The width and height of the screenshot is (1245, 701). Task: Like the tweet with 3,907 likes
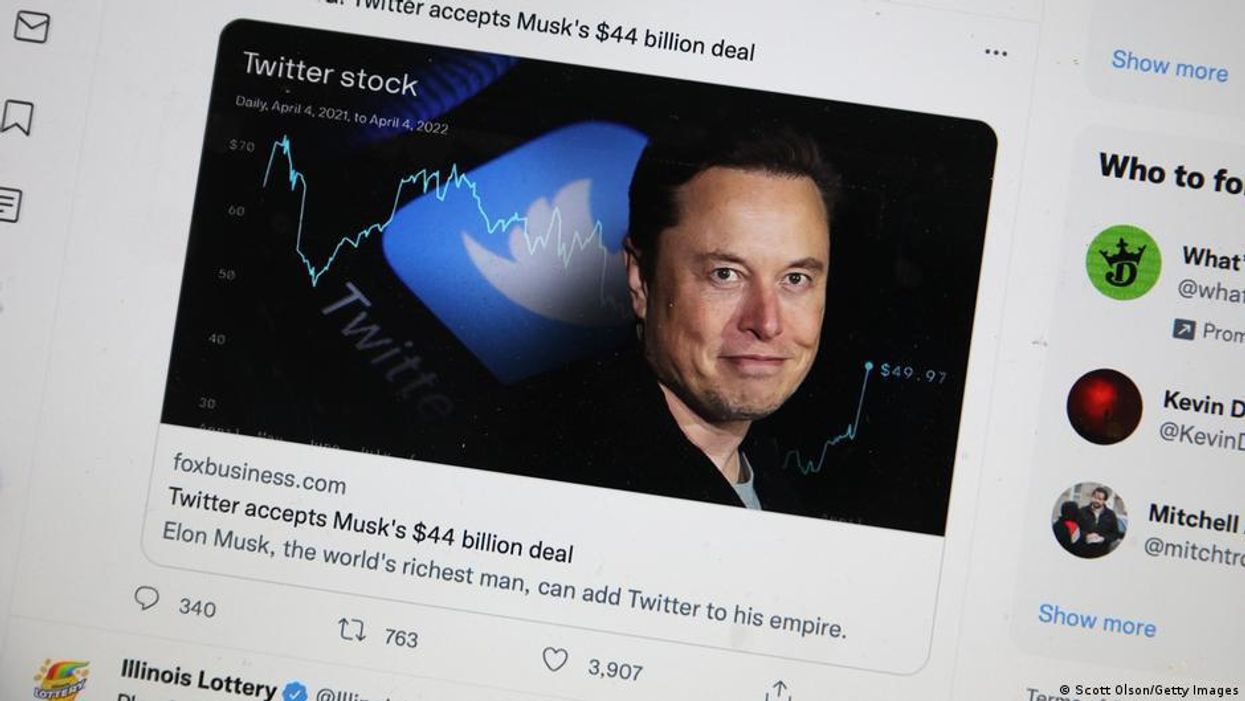pos(555,659)
